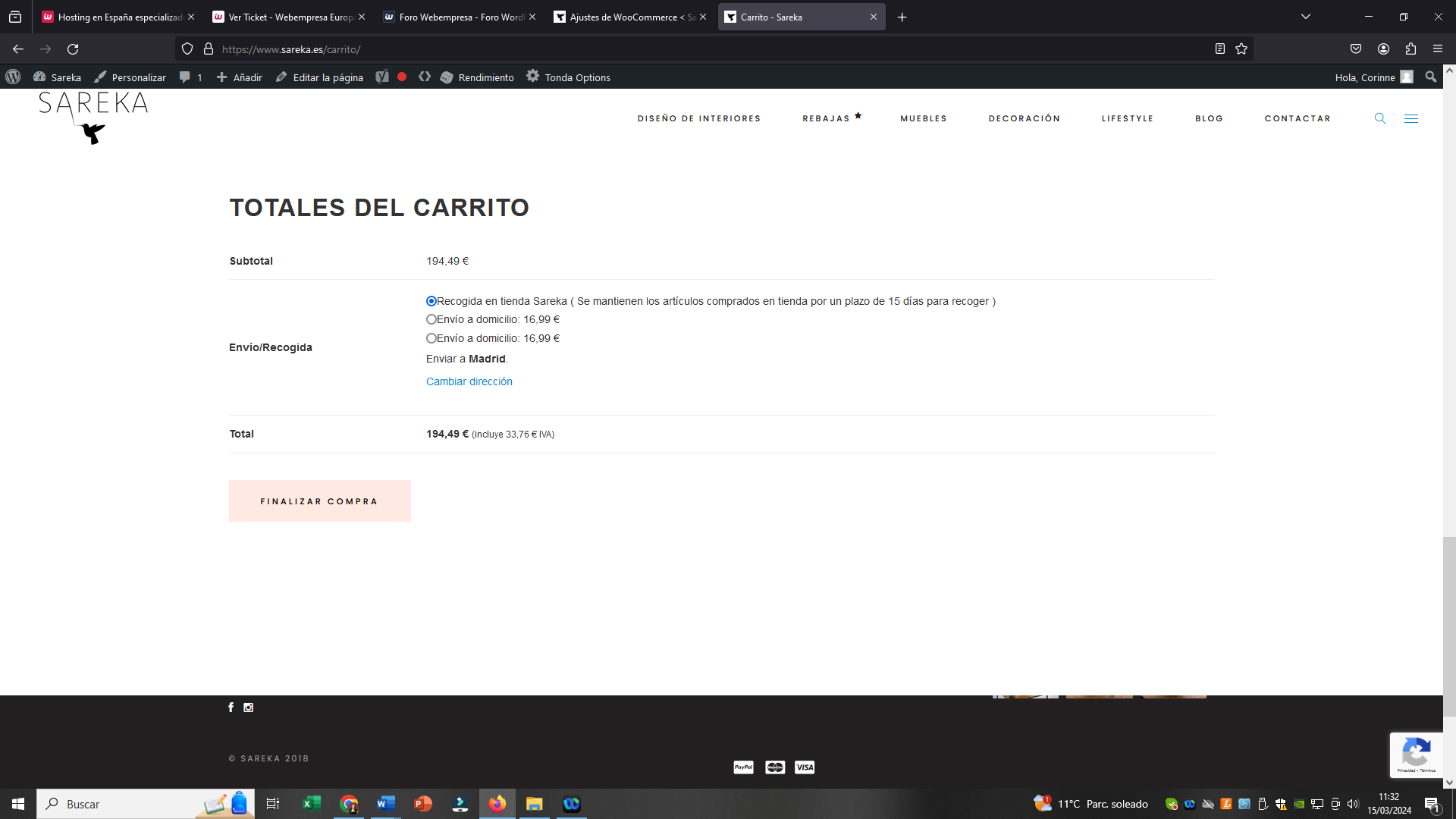Open File Explorer from the taskbar
This screenshot has height=819, width=1456.
pos(535,804)
